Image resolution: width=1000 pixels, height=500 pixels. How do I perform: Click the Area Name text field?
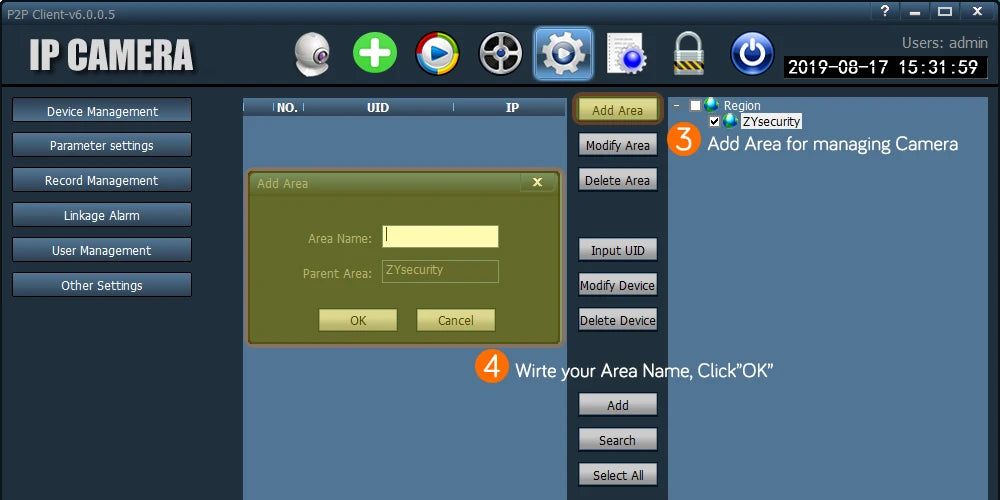[x=440, y=237]
